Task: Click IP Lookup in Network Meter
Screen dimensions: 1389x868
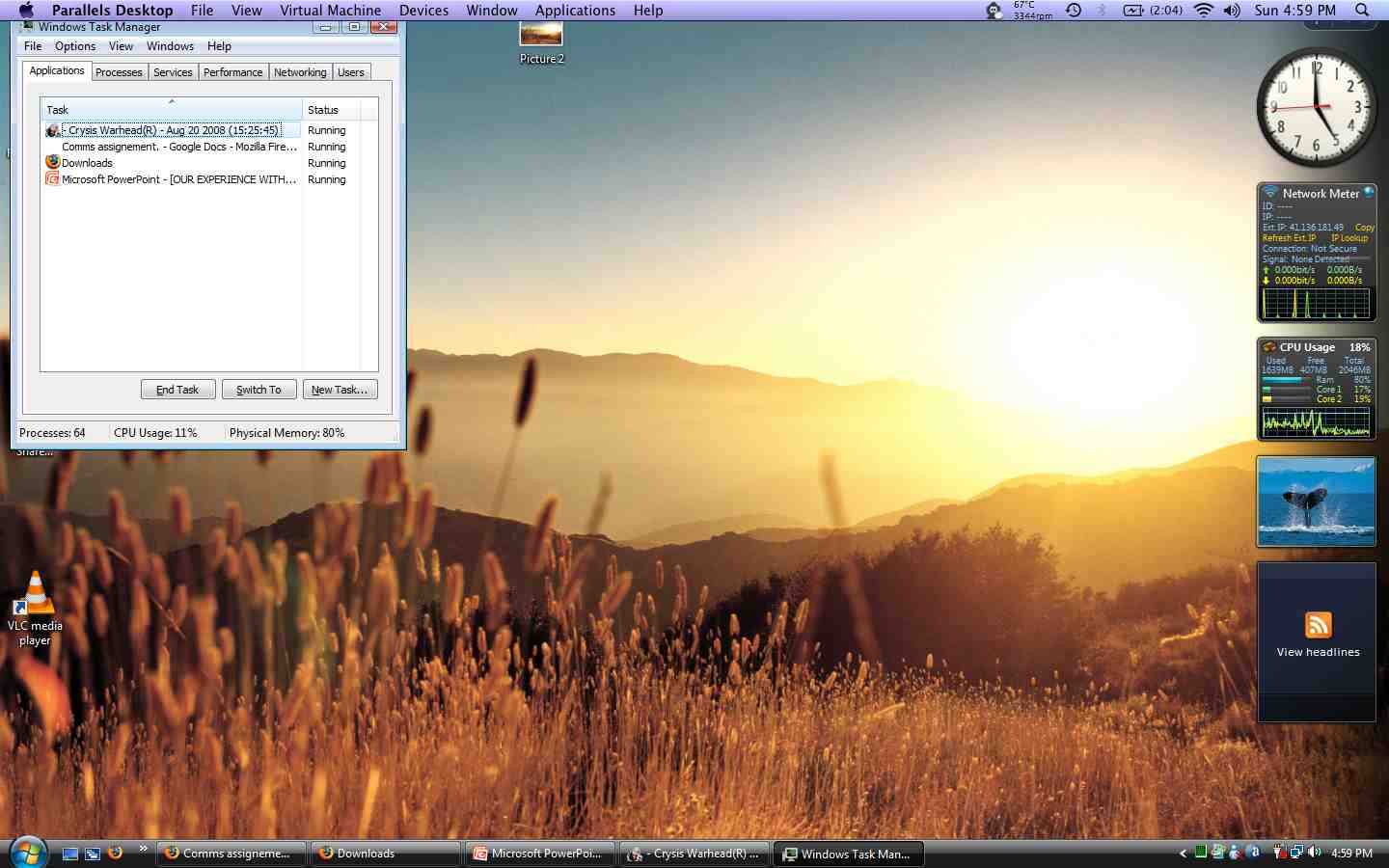Action: click(x=1349, y=238)
